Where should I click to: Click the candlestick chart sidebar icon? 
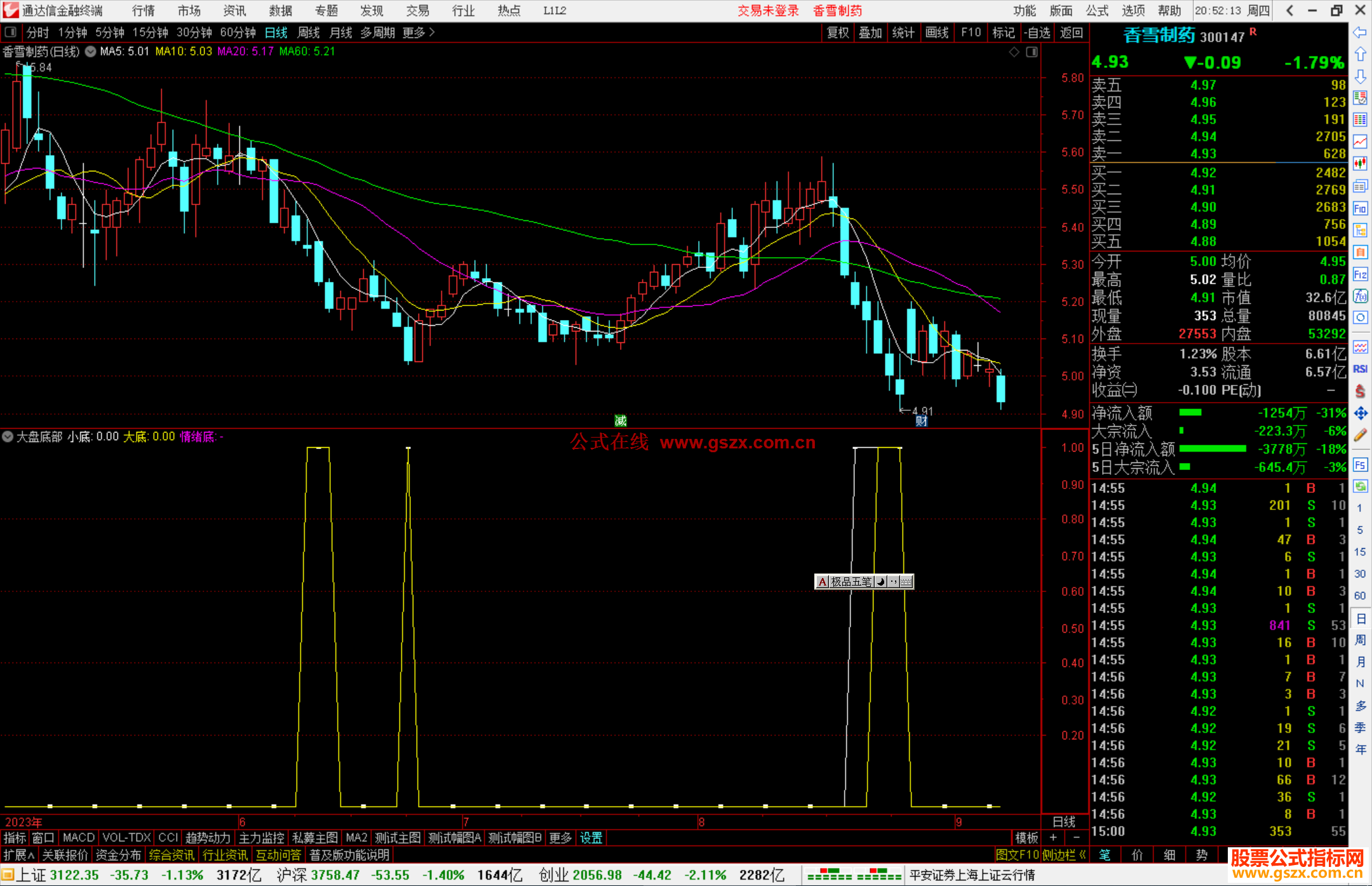coord(1360,164)
